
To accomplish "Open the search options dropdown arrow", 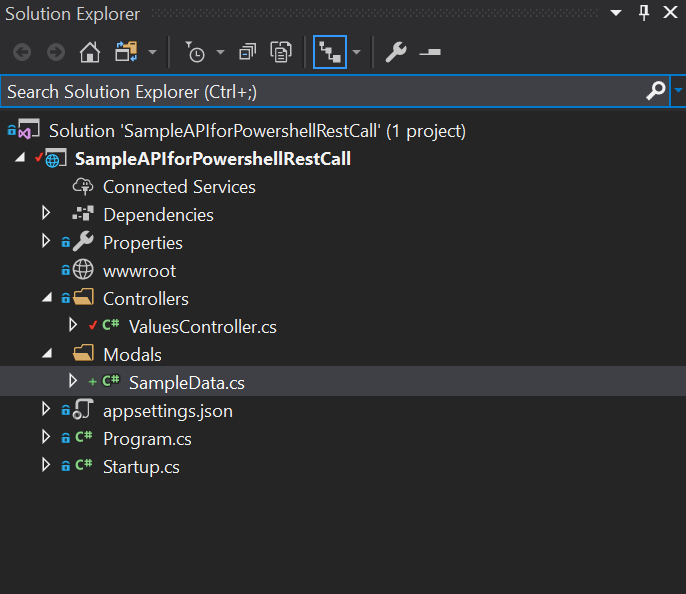I will 678,91.
